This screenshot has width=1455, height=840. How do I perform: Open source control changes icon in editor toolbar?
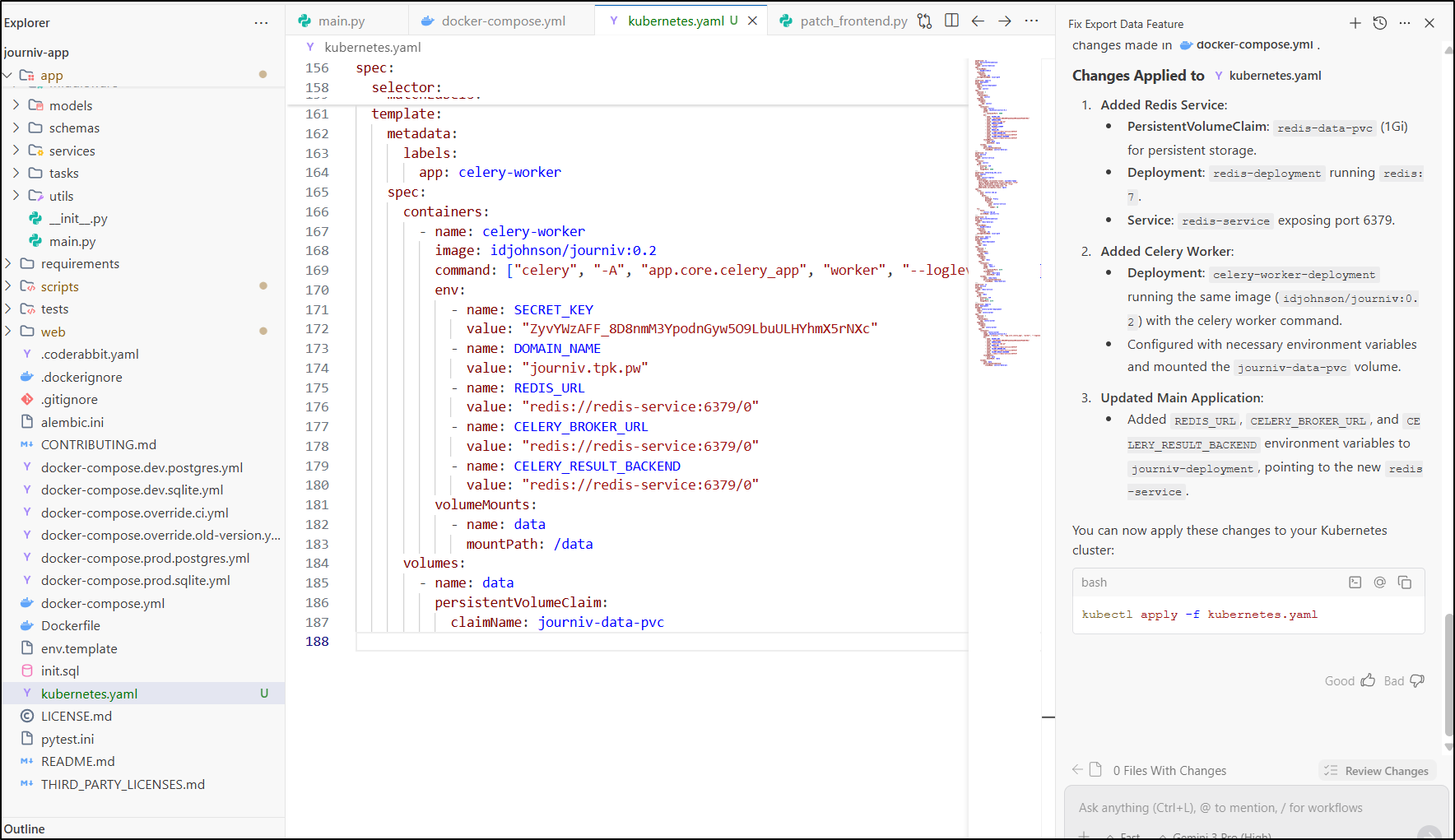click(x=925, y=21)
